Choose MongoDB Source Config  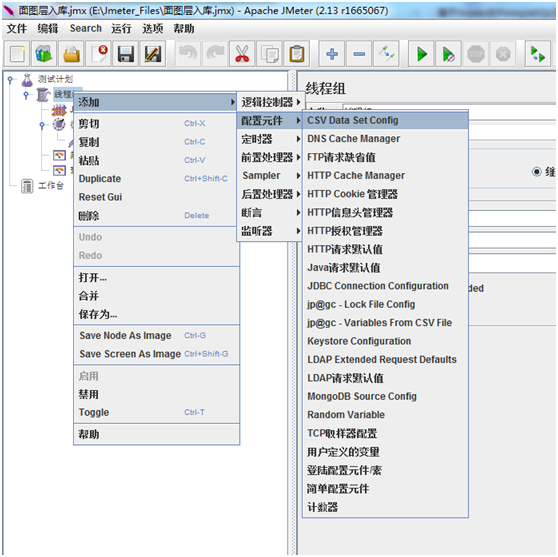(x=385, y=396)
